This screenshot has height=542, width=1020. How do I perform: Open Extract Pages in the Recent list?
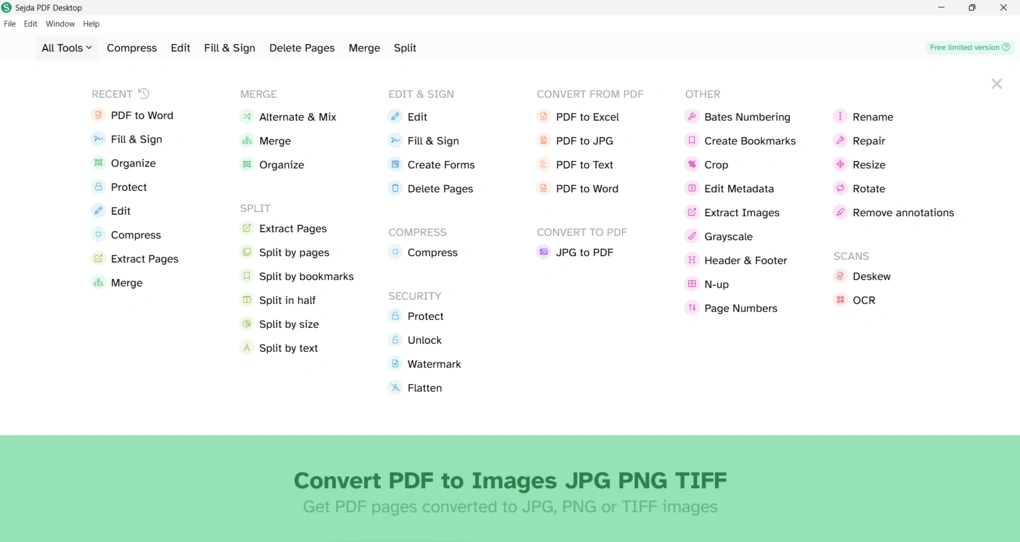coord(144,259)
